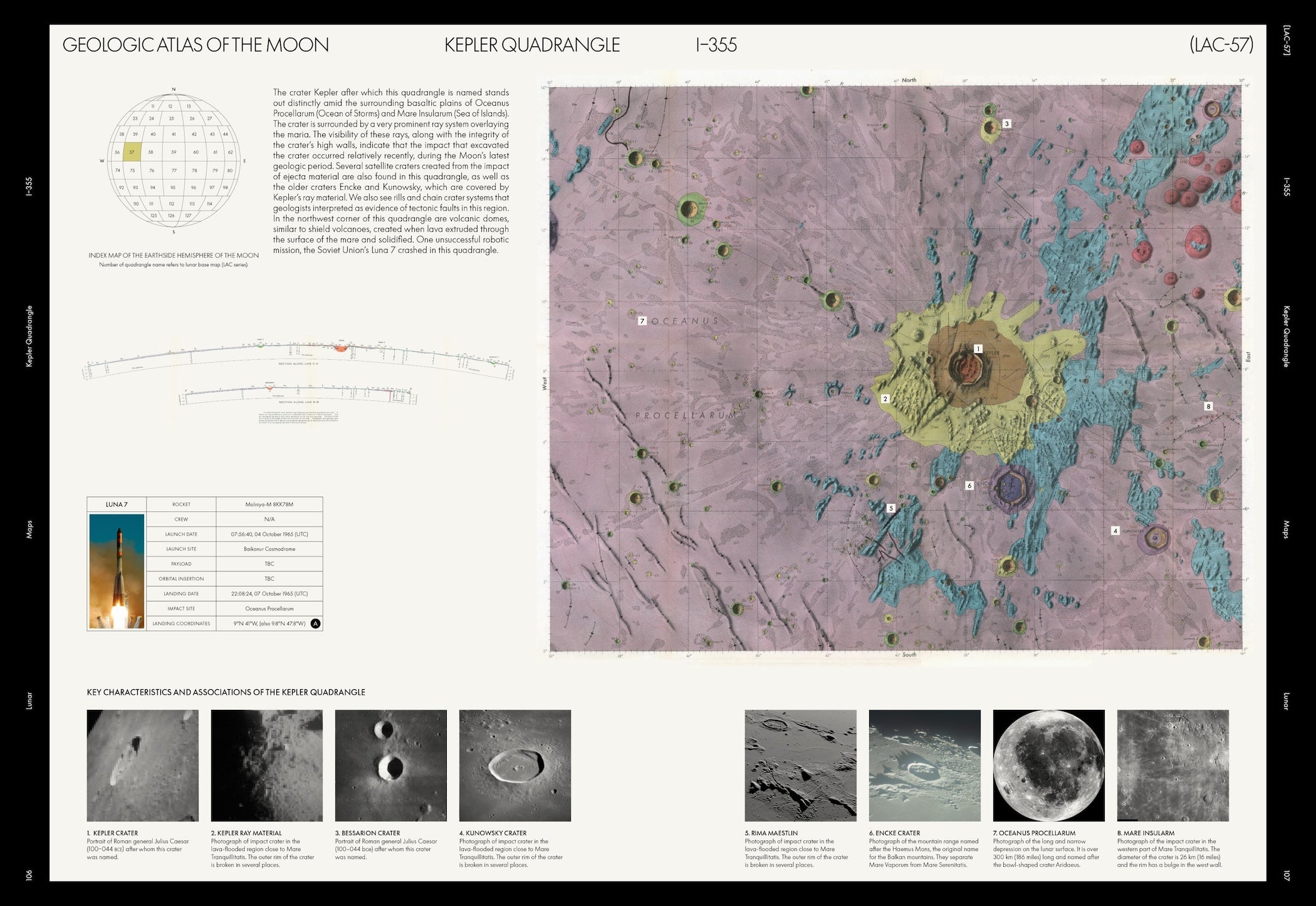The height and width of the screenshot is (906, 1316).
Task: Click cell 58 on the index map
Action: [x=151, y=152]
